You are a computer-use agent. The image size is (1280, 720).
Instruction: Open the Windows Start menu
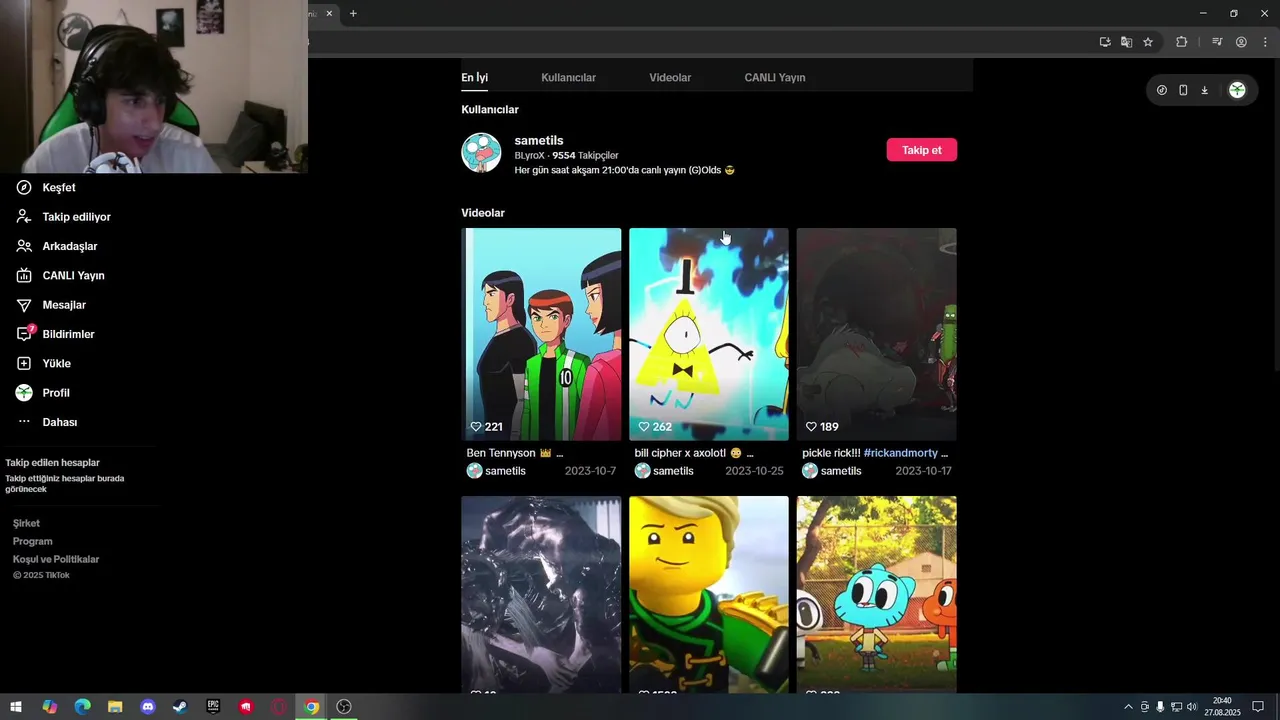16,706
